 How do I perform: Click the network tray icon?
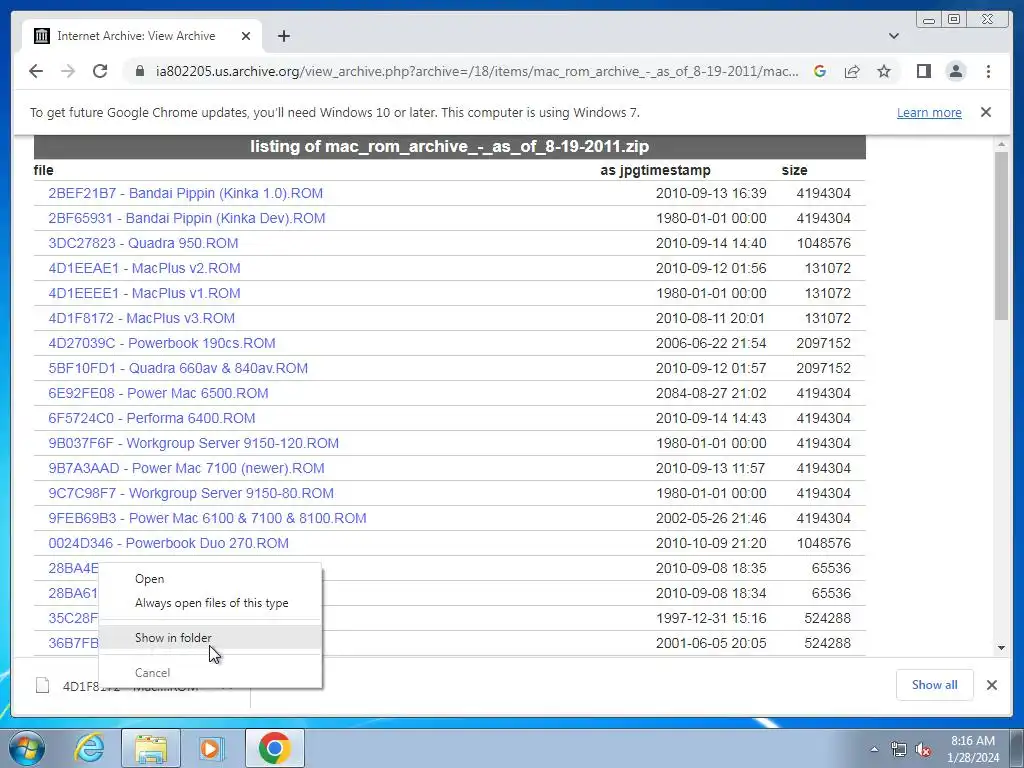(x=899, y=749)
